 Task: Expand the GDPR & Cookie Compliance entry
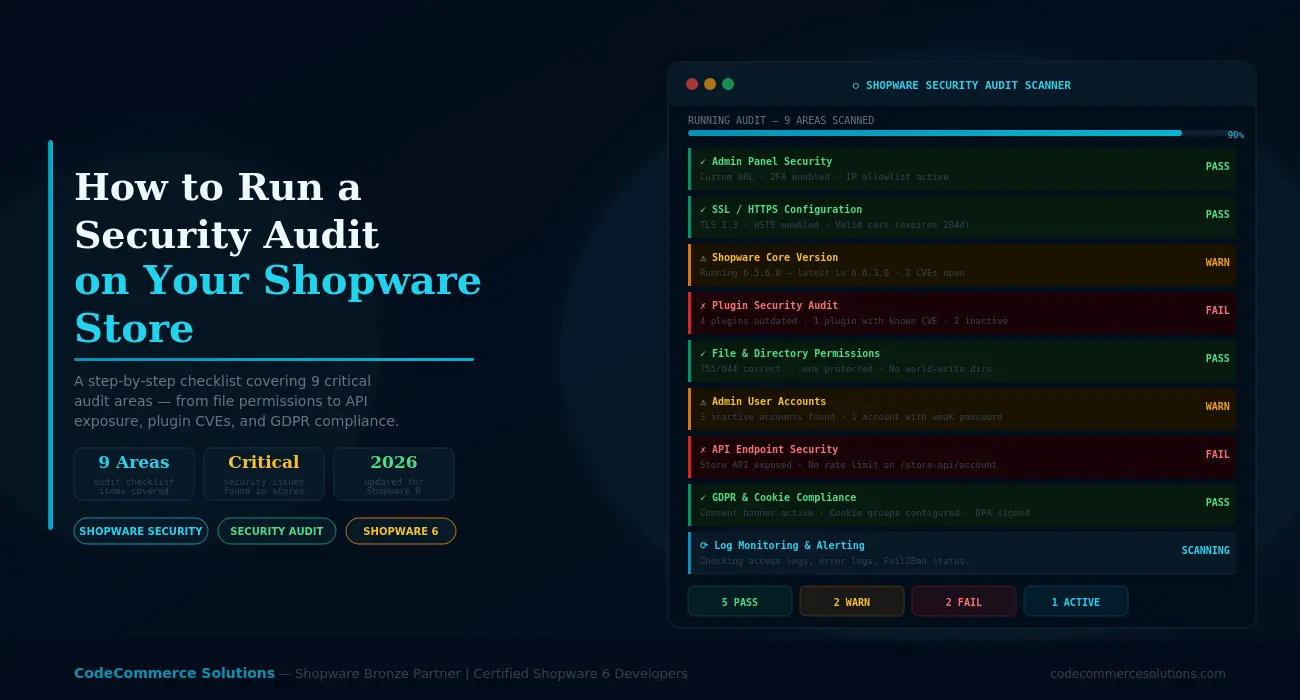[960, 504]
